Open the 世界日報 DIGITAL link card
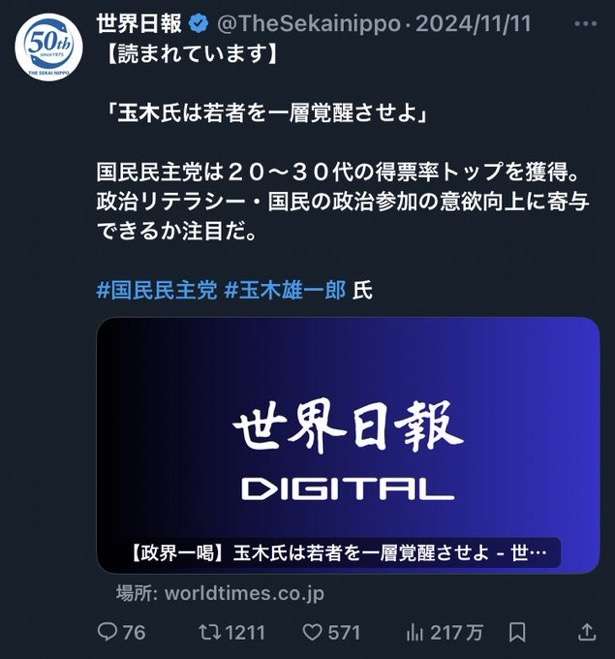 pos(348,445)
